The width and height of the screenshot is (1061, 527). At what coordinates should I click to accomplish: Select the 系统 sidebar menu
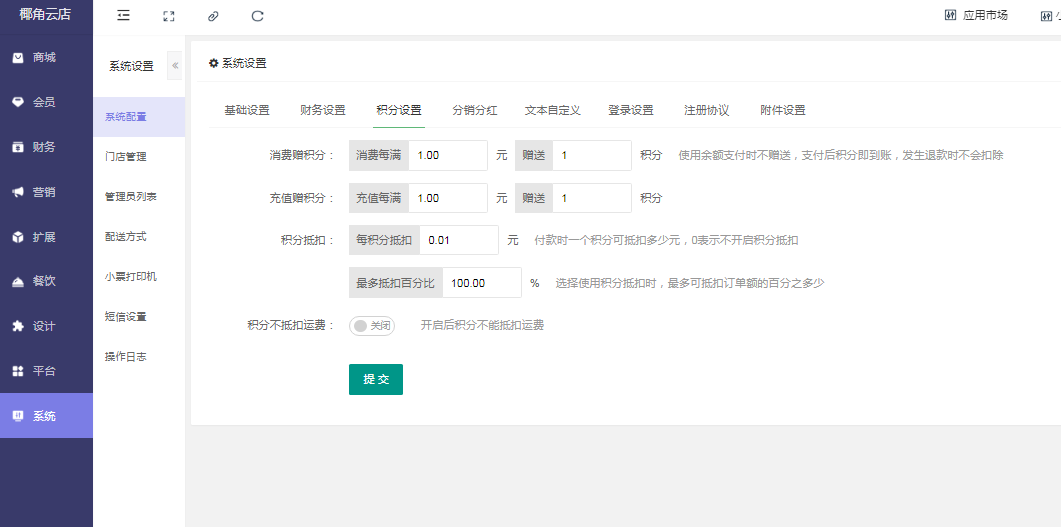click(46, 415)
